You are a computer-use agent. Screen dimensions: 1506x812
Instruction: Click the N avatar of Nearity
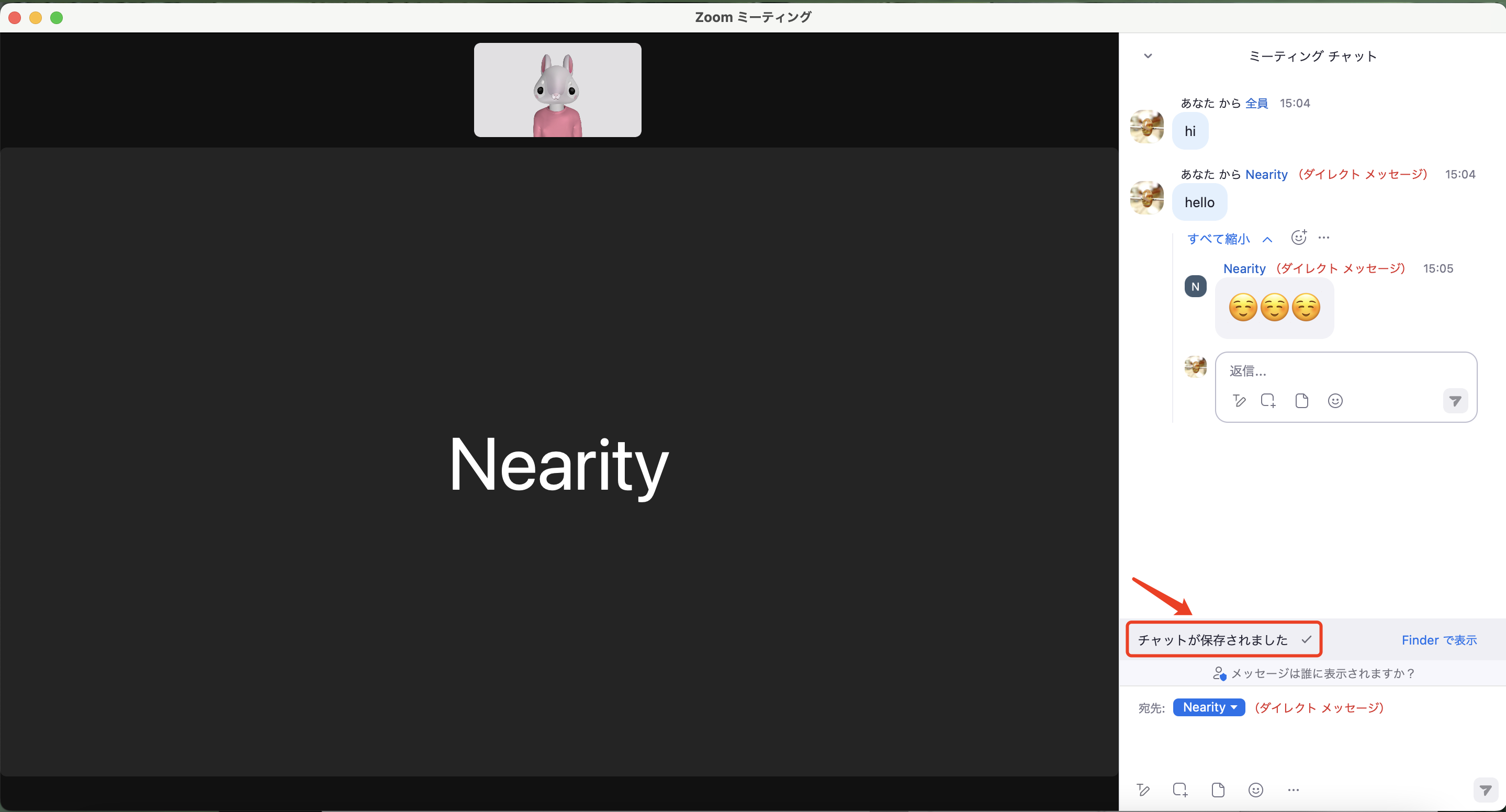[1195, 287]
